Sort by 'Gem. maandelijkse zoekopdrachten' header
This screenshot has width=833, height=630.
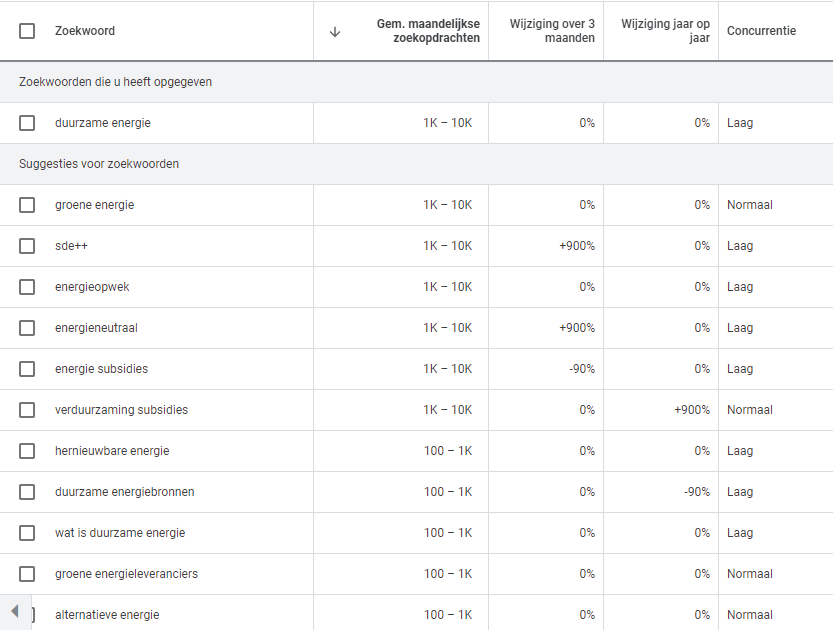pos(428,31)
